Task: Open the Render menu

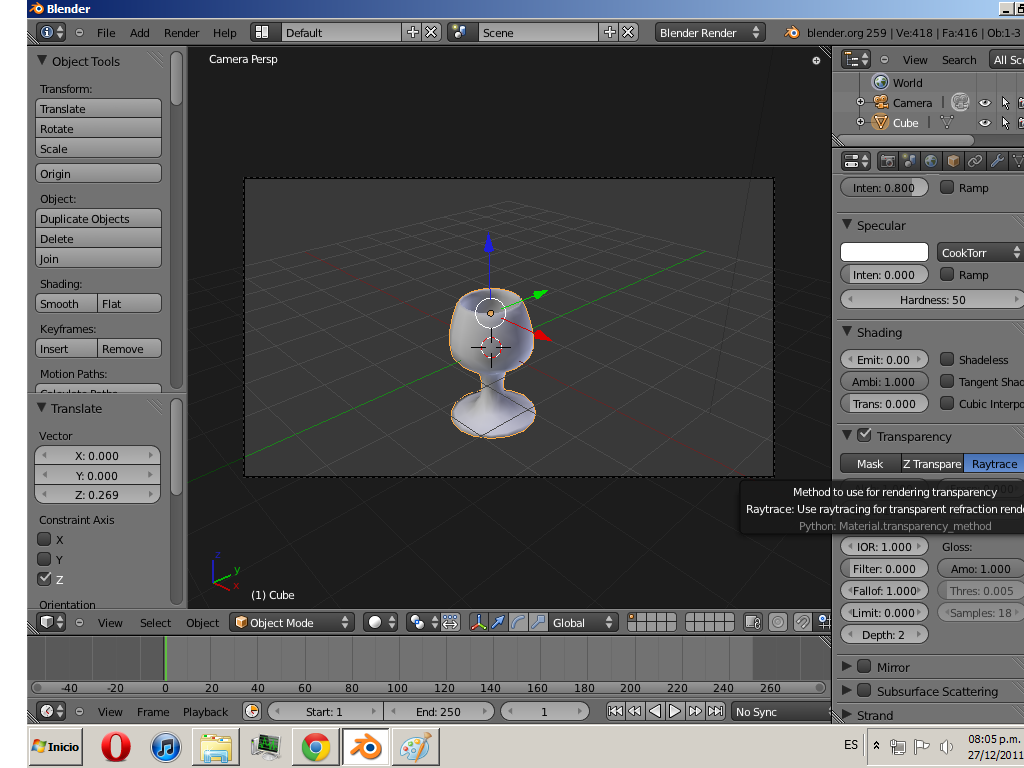Action: [x=181, y=33]
